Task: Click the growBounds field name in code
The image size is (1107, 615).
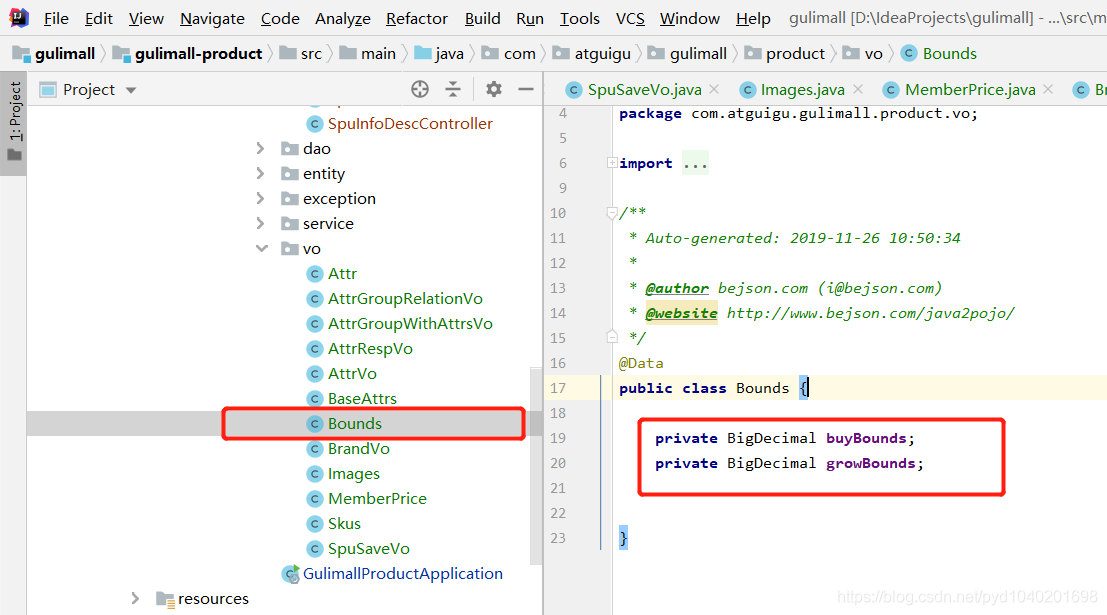Action: [x=870, y=463]
